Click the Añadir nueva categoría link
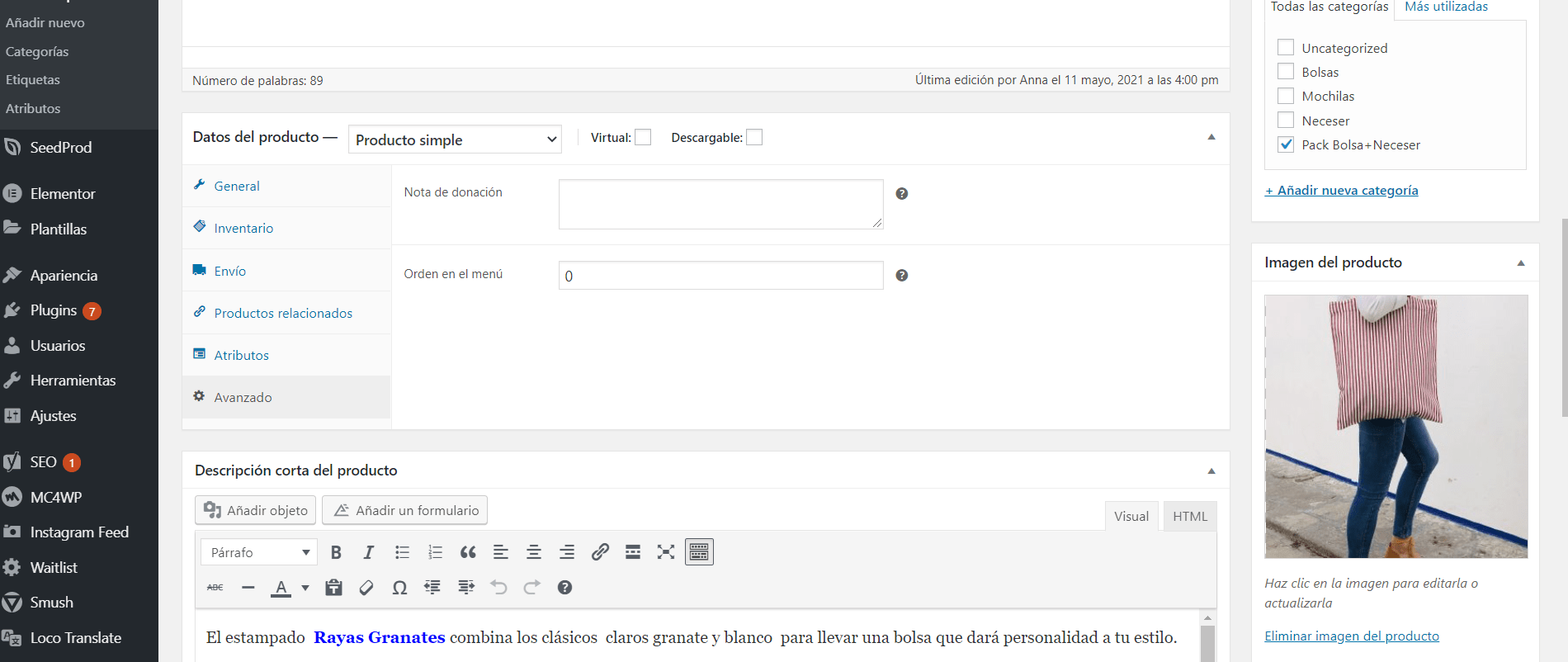Screen dimensions: 1568x662 click(x=1342, y=191)
